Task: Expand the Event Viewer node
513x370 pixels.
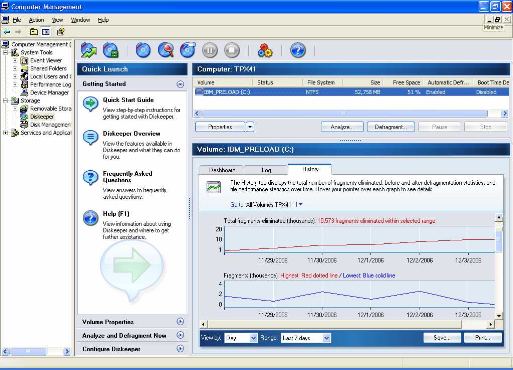Action: (x=15, y=61)
